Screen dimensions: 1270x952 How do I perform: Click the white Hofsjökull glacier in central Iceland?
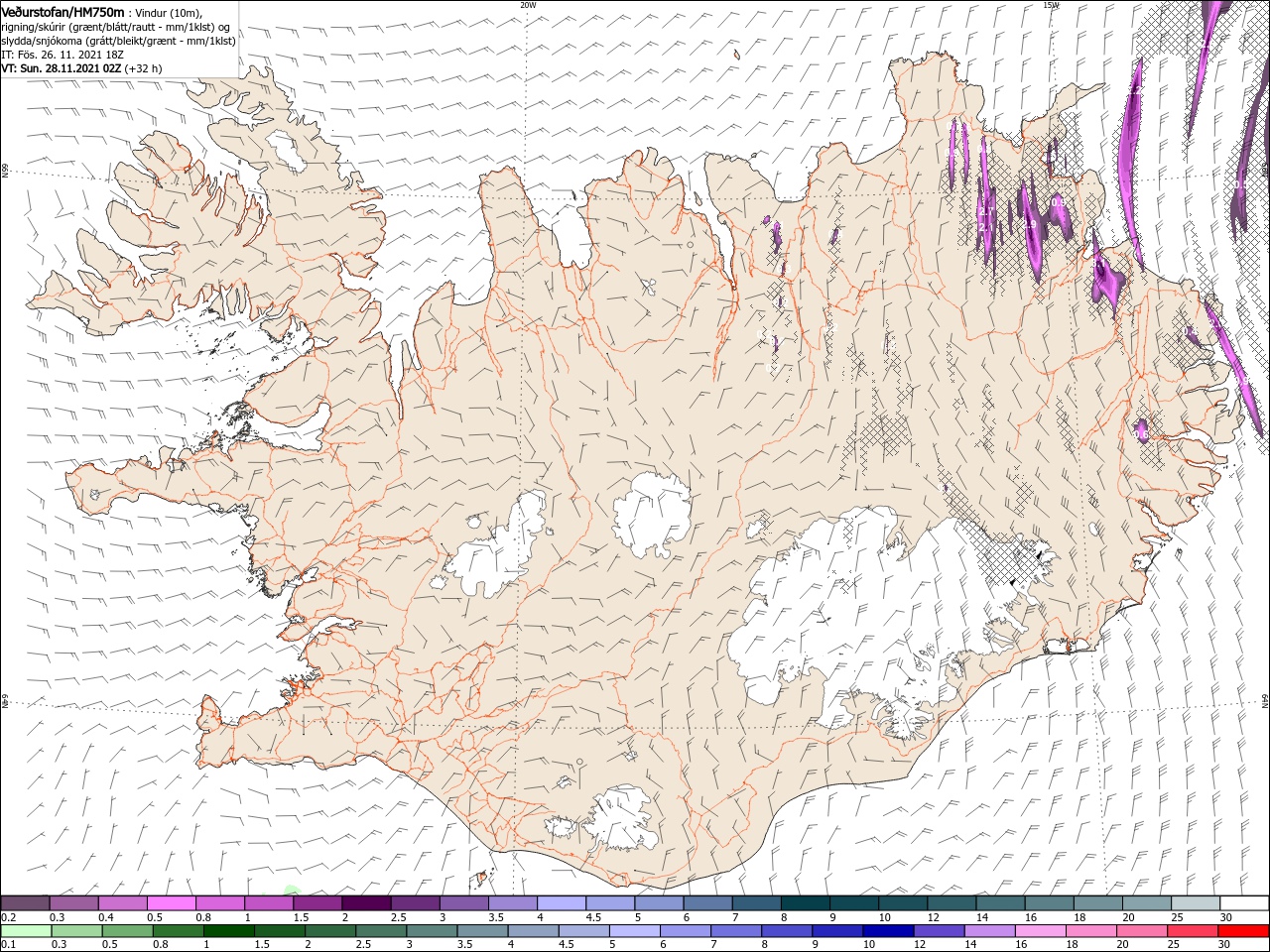coord(652,516)
